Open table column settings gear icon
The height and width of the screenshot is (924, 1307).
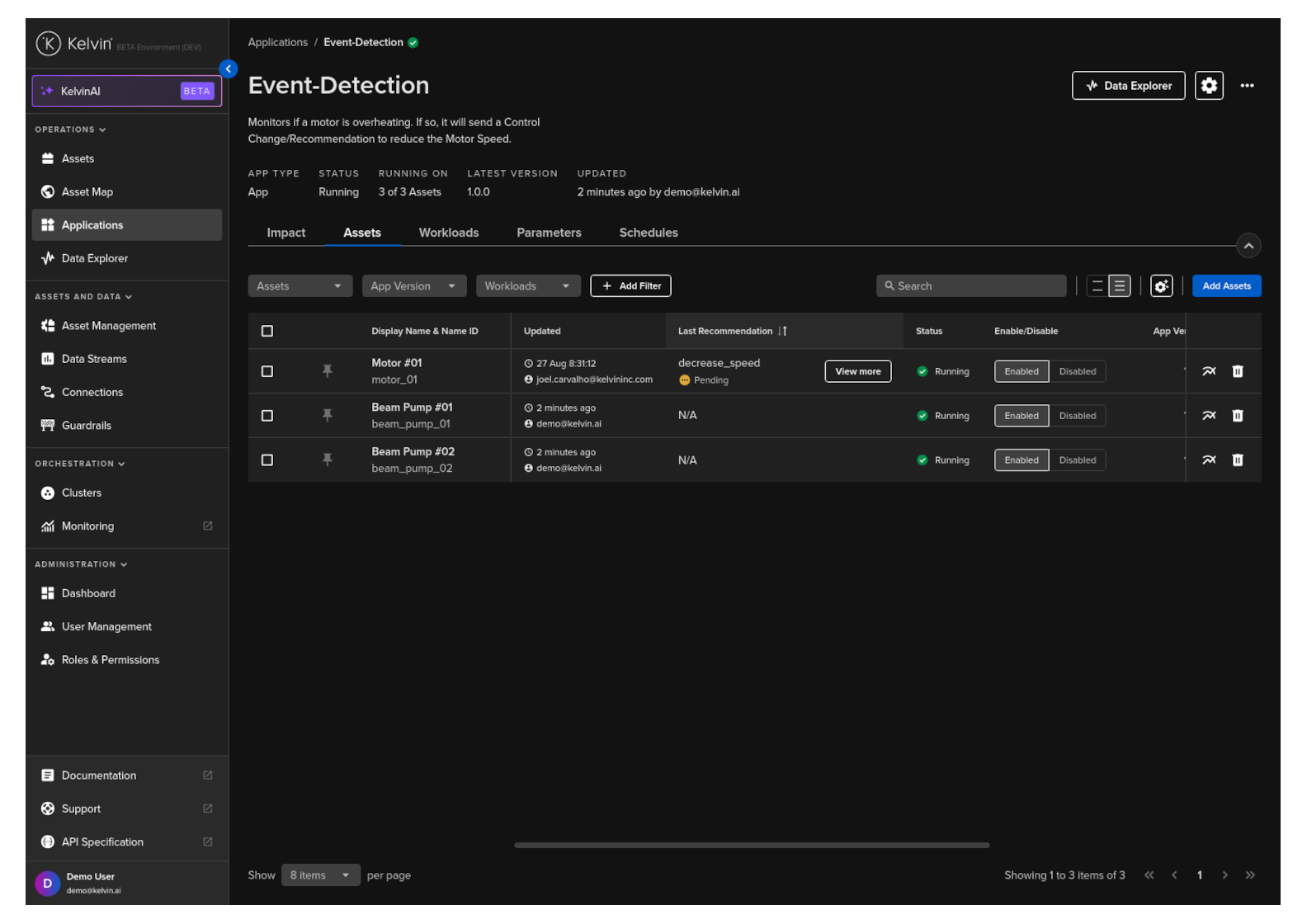click(x=1162, y=286)
